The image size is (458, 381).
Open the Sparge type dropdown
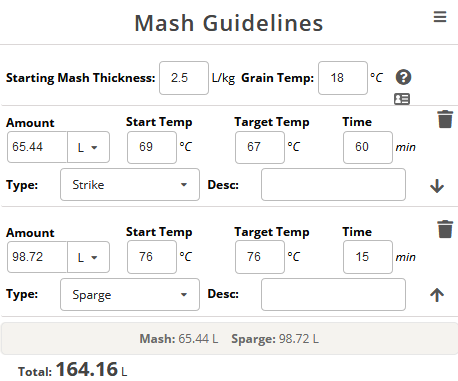click(x=130, y=295)
